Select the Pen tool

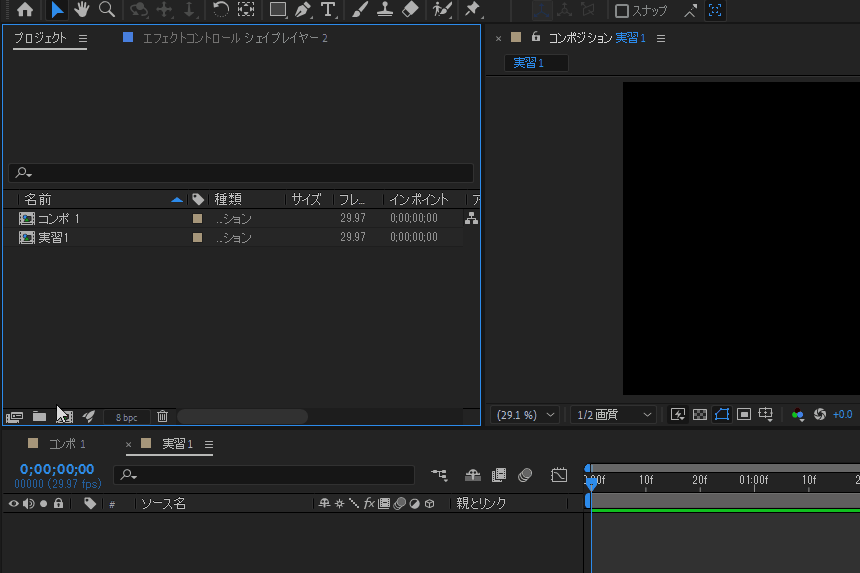[x=303, y=9]
